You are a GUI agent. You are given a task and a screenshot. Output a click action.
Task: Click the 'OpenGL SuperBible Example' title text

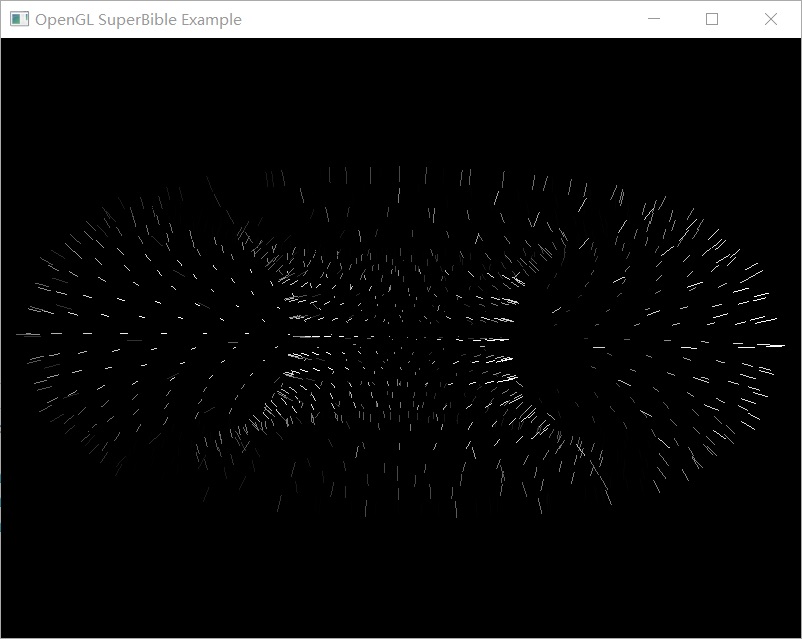[x=138, y=20]
